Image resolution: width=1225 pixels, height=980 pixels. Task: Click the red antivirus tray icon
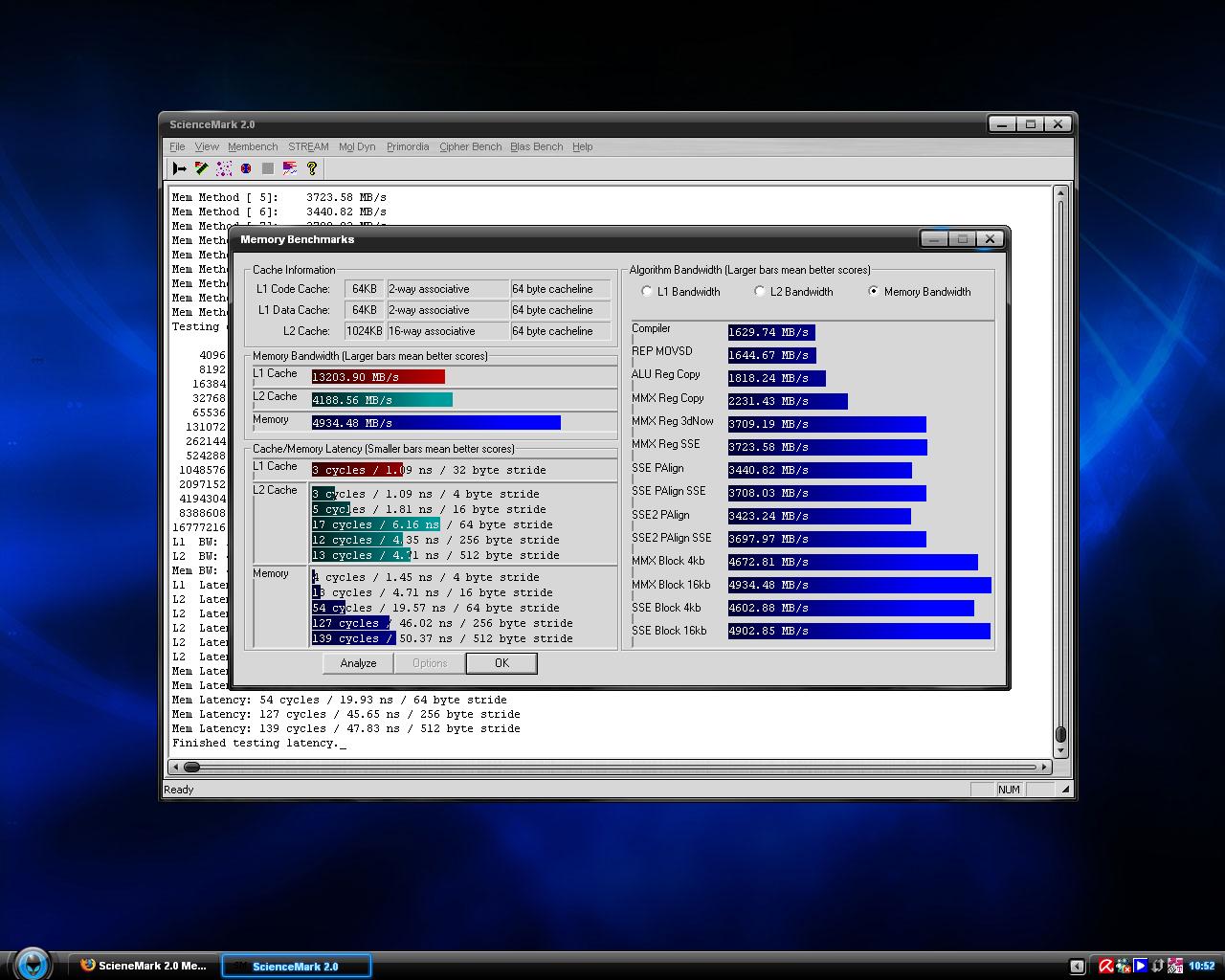tap(1106, 966)
